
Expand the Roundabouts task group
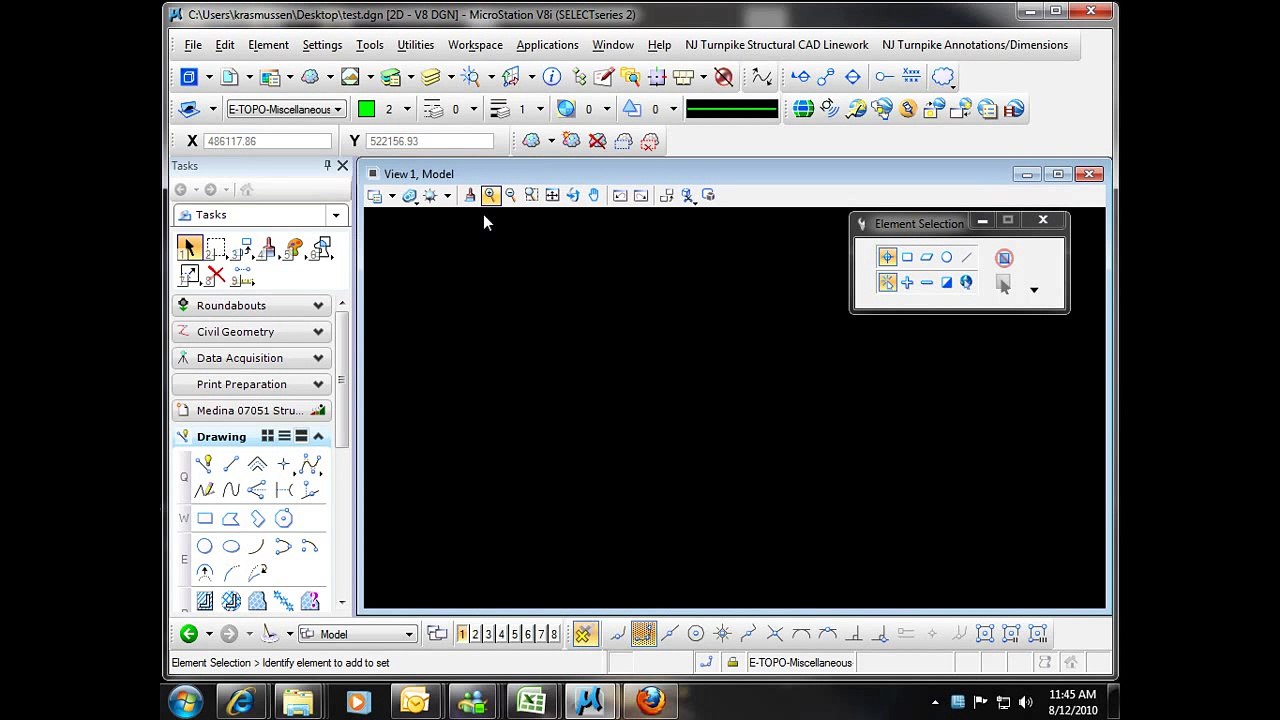[254, 305]
